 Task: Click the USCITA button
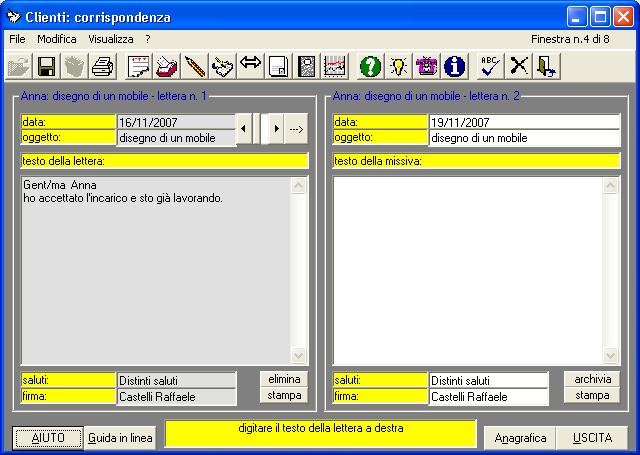tap(592, 438)
